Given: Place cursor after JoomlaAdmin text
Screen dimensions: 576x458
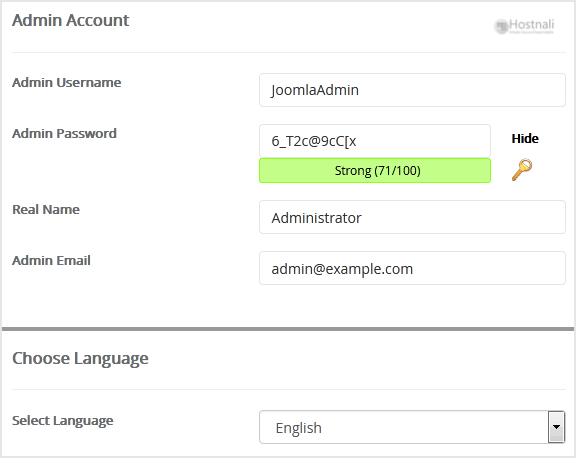Looking at the screenshot, I should (360, 90).
